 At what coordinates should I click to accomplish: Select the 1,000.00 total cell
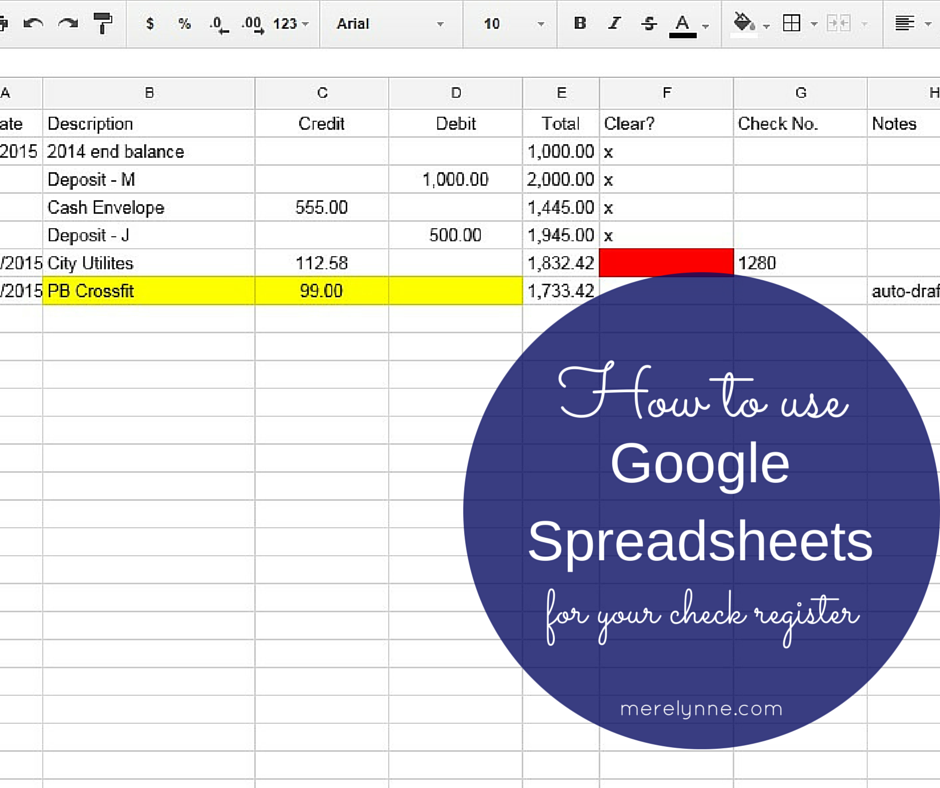(x=561, y=151)
